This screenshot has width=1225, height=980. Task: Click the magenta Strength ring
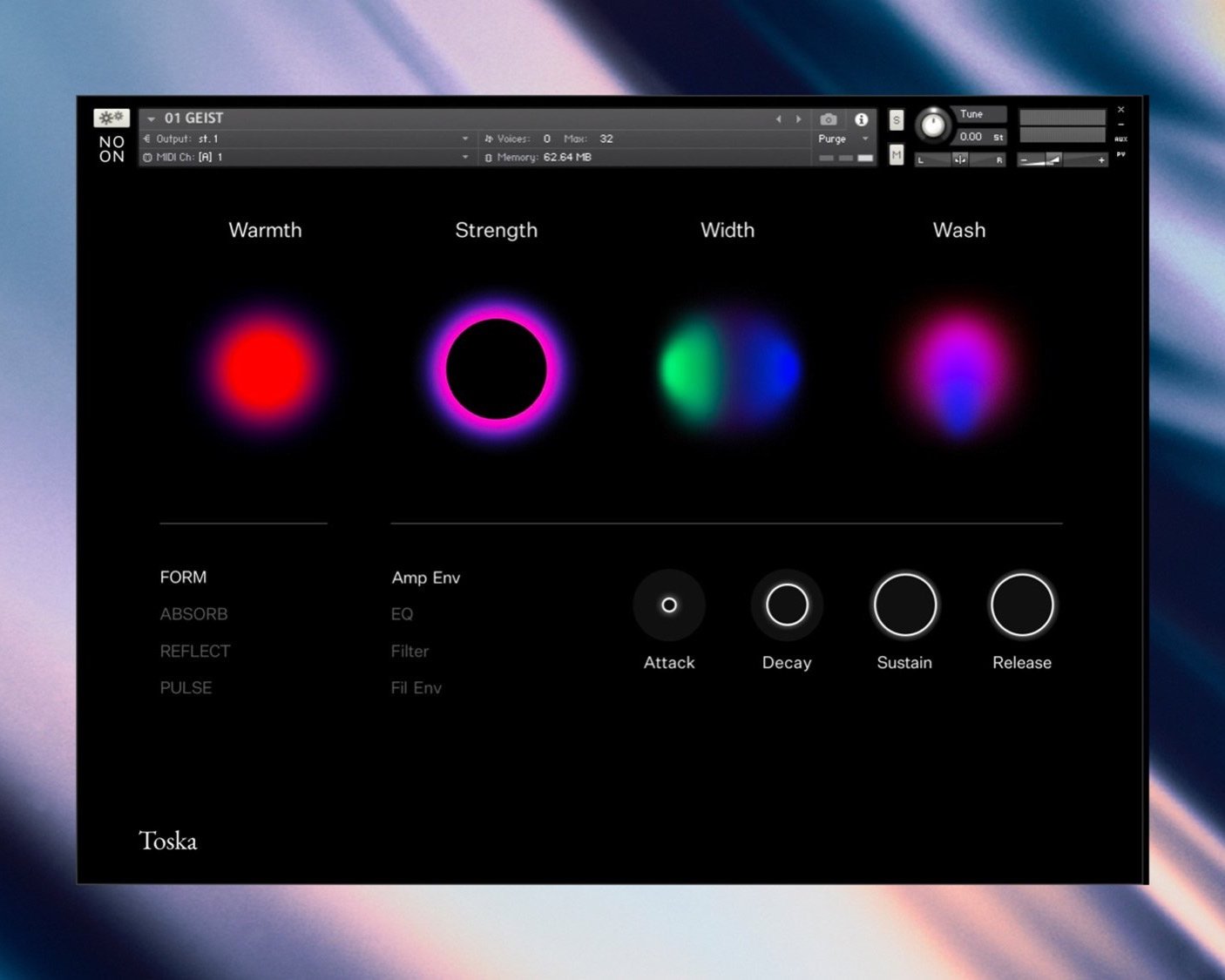click(496, 368)
